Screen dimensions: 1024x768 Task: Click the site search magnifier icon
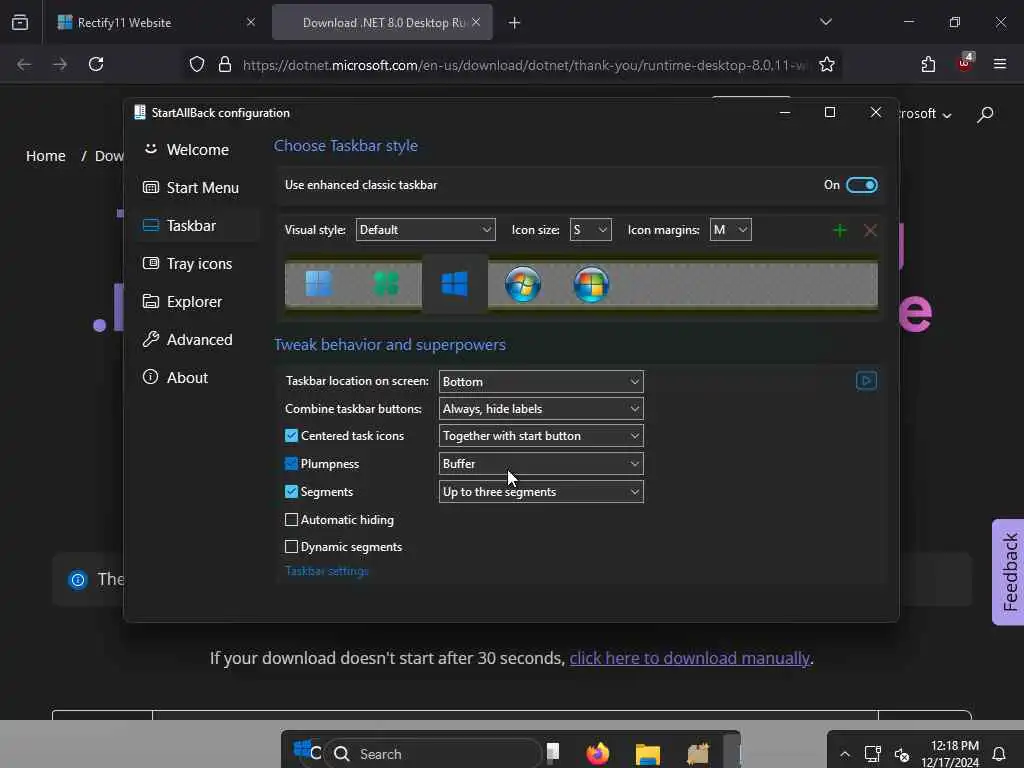coord(985,114)
